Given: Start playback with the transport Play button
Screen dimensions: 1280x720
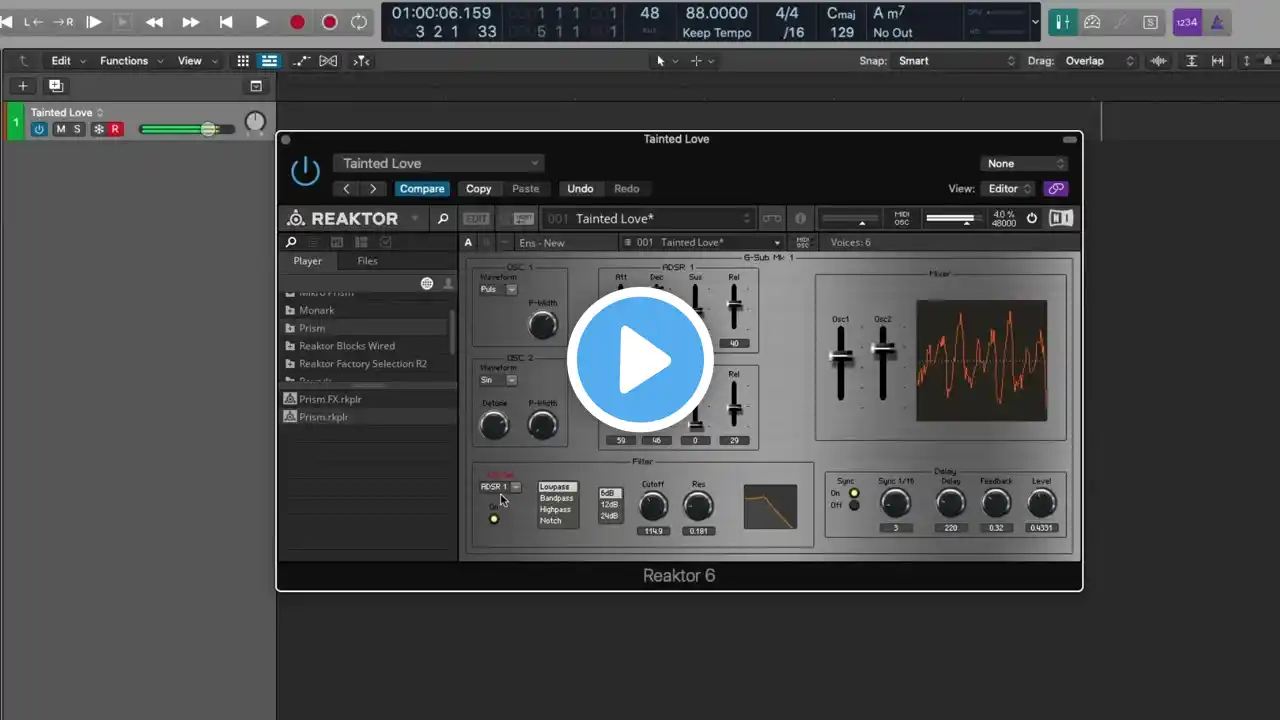Looking at the screenshot, I should (261, 22).
